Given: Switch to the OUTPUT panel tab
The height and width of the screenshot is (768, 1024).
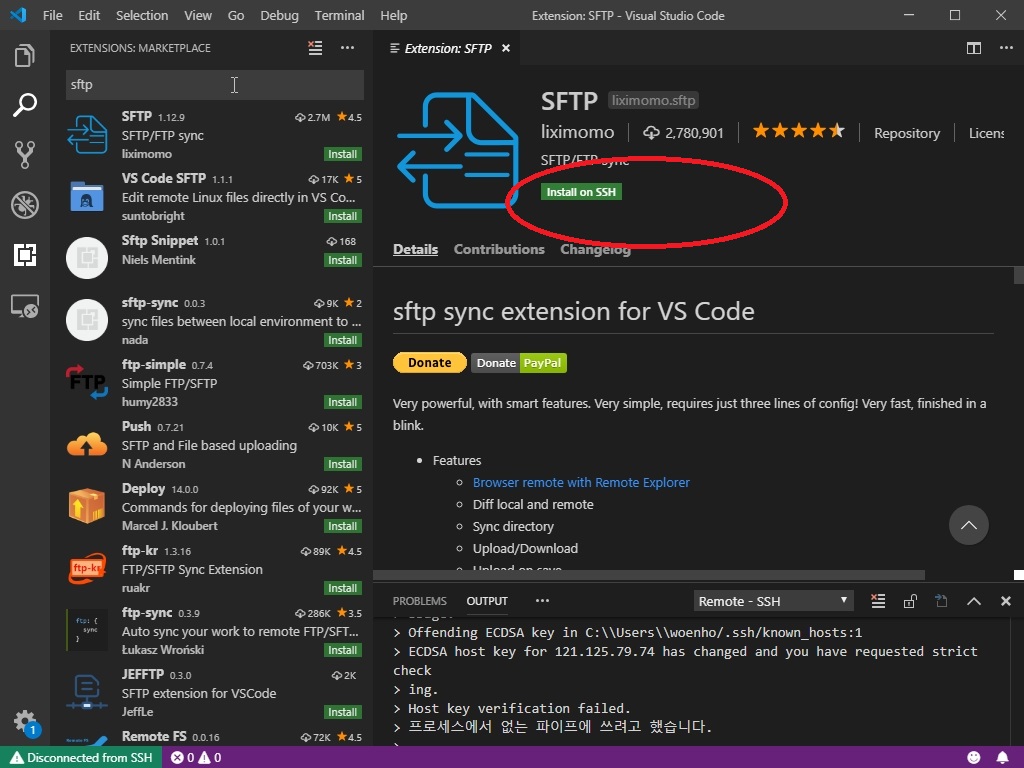Looking at the screenshot, I should [x=487, y=601].
